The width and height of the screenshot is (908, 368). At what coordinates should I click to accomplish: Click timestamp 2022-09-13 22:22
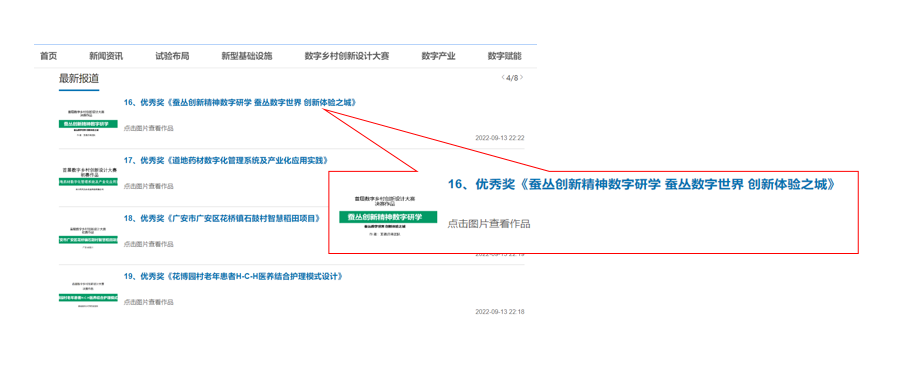(x=500, y=138)
